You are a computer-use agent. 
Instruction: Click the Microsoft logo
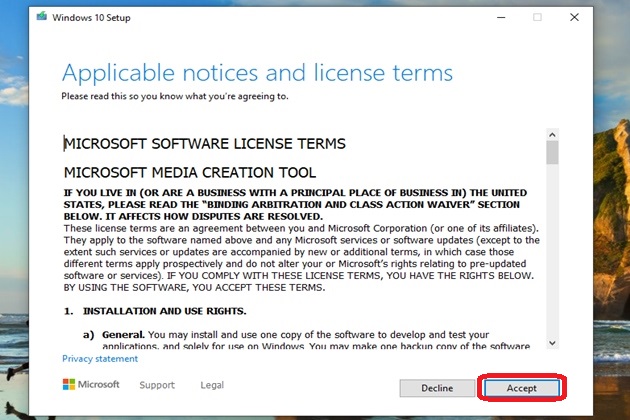(x=91, y=384)
